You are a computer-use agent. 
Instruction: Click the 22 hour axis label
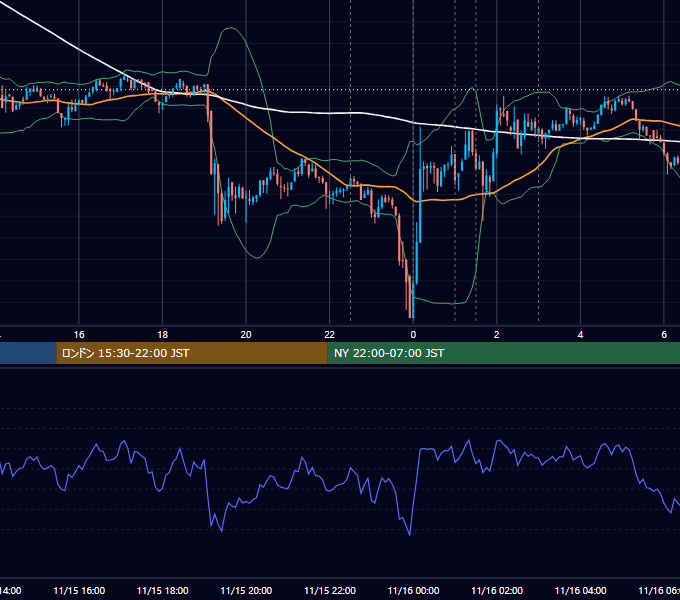point(330,335)
